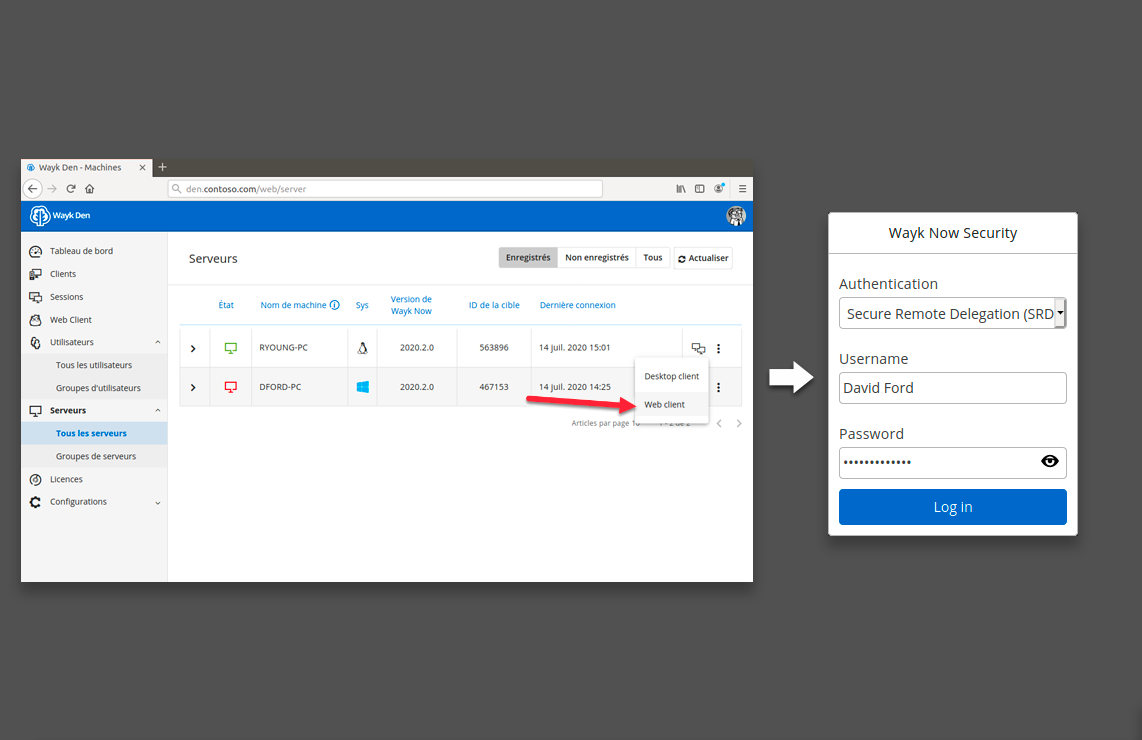Show password with the eye icon
Screen dimensions: 1142x740
click(1050, 461)
